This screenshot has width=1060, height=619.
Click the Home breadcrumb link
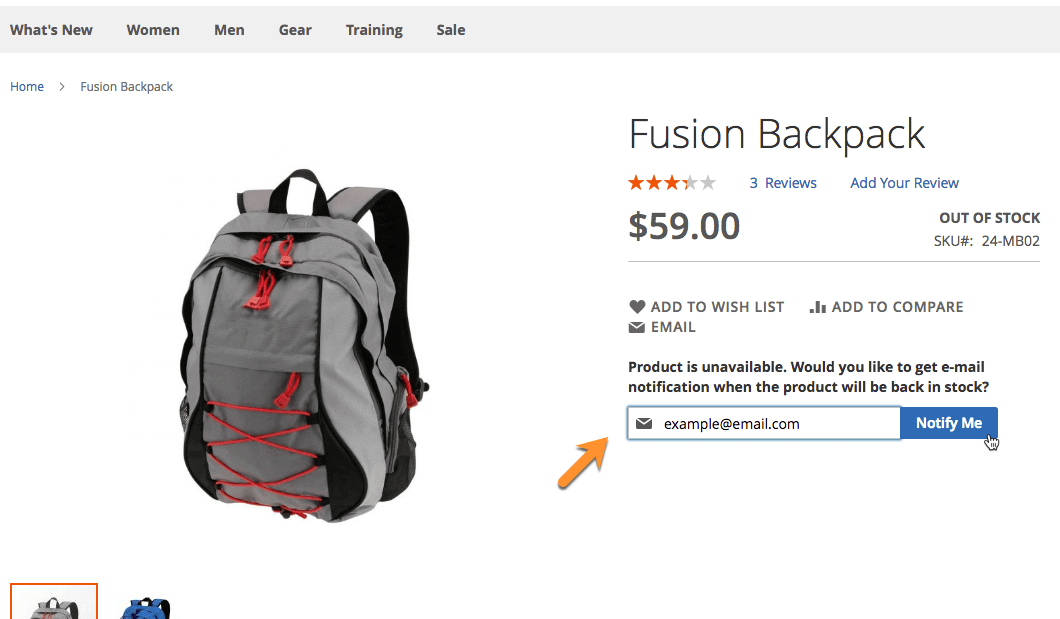tap(27, 87)
